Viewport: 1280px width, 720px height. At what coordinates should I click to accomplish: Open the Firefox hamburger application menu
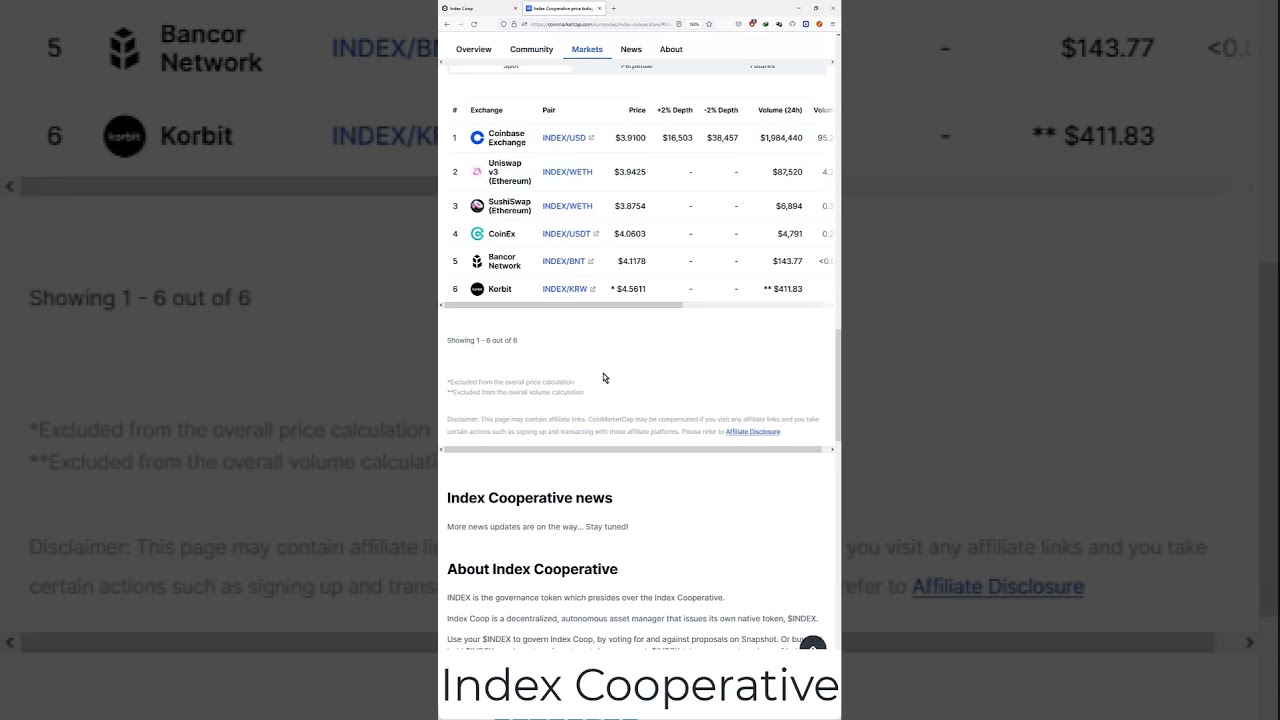[833, 24]
